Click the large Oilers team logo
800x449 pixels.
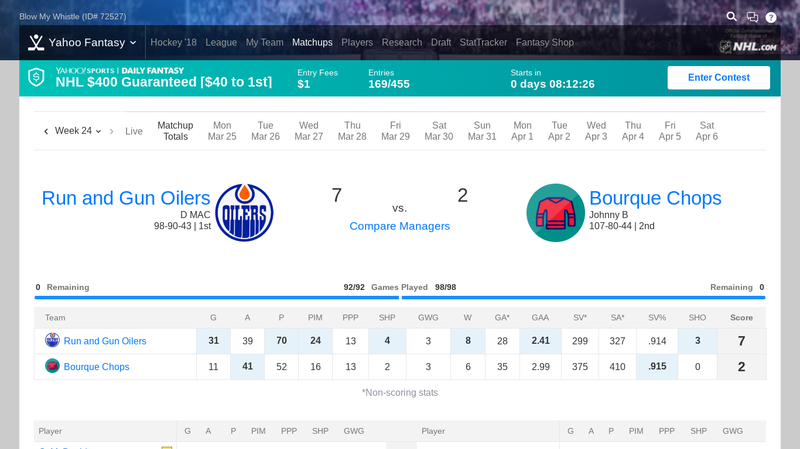coord(244,212)
